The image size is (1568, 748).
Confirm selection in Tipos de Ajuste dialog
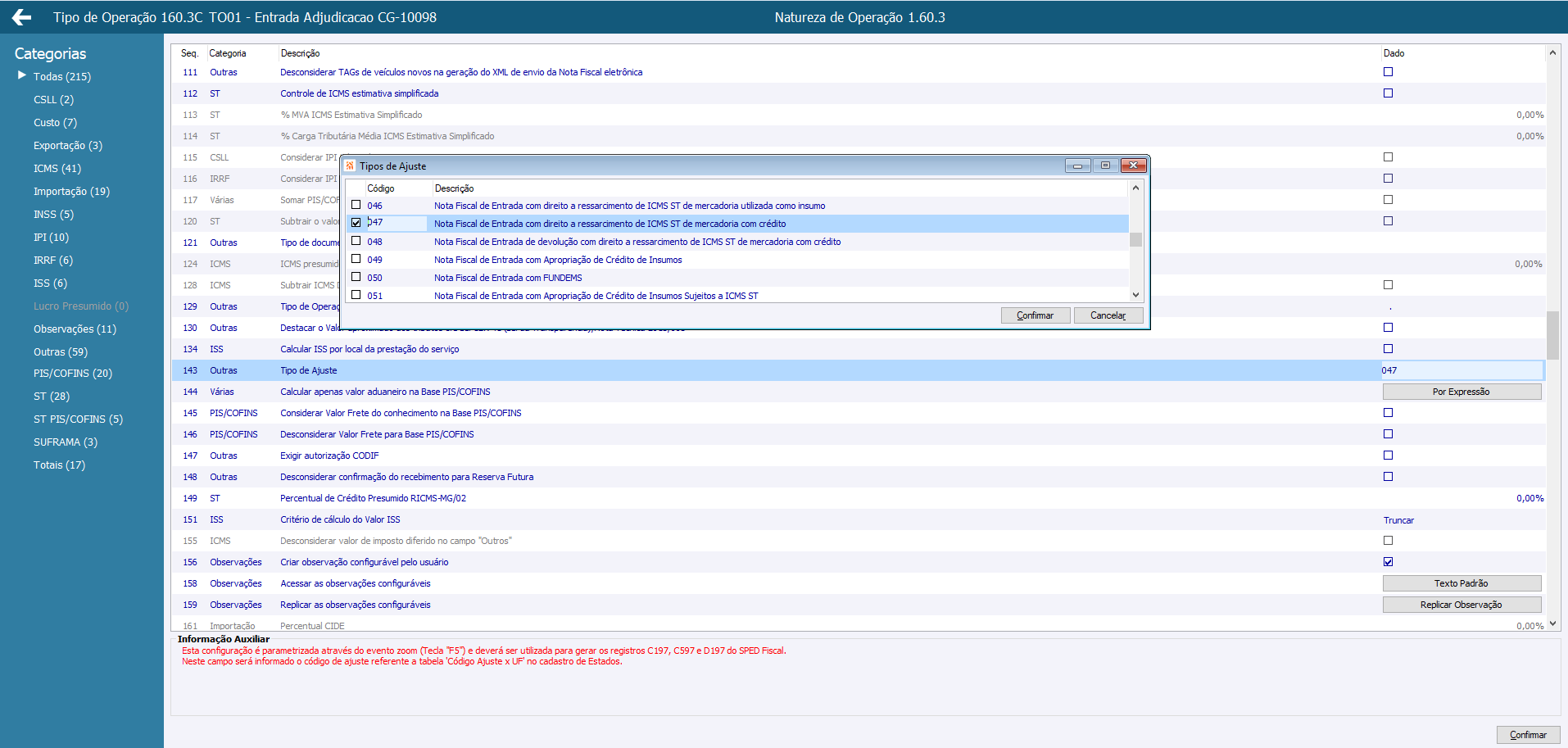[x=1036, y=315]
